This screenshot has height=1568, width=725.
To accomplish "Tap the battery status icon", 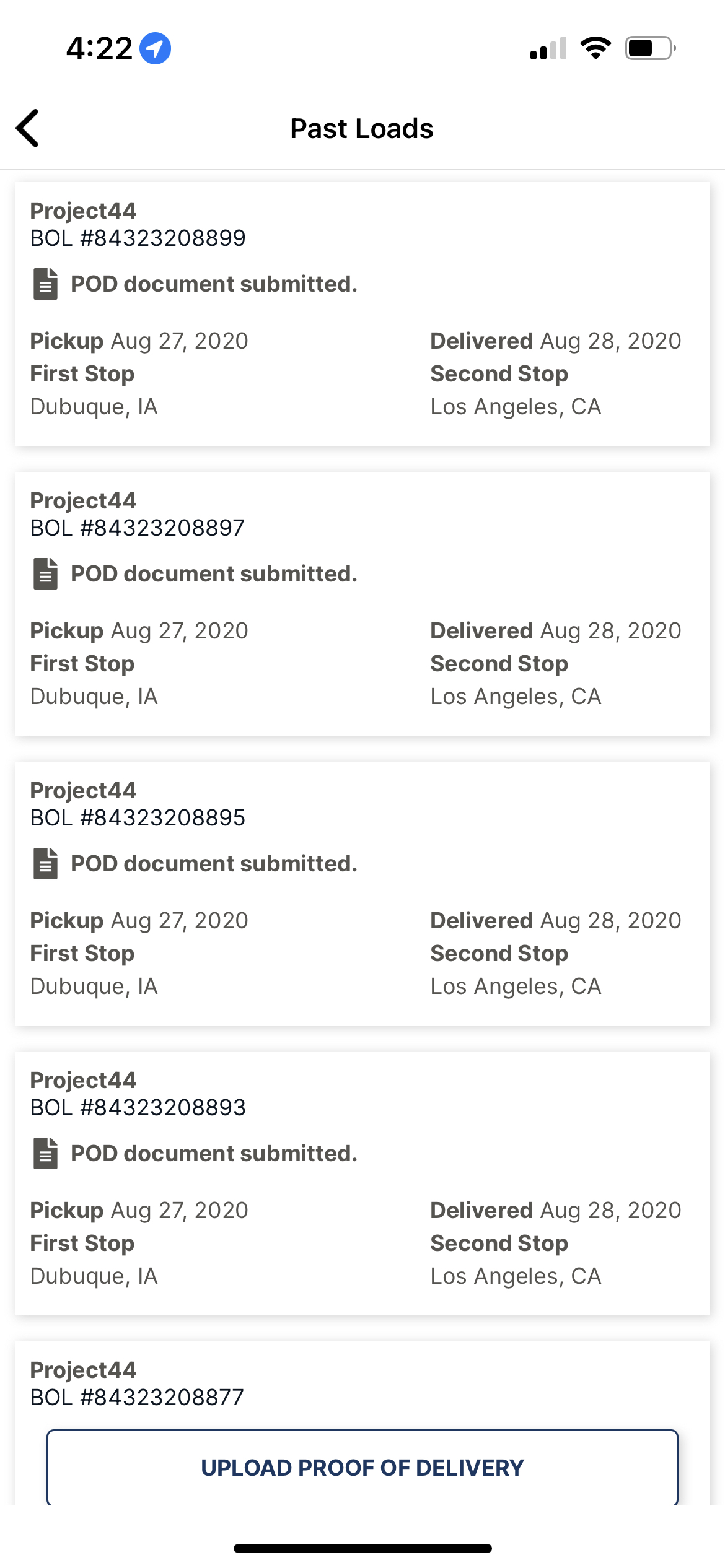I will coord(650,48).
